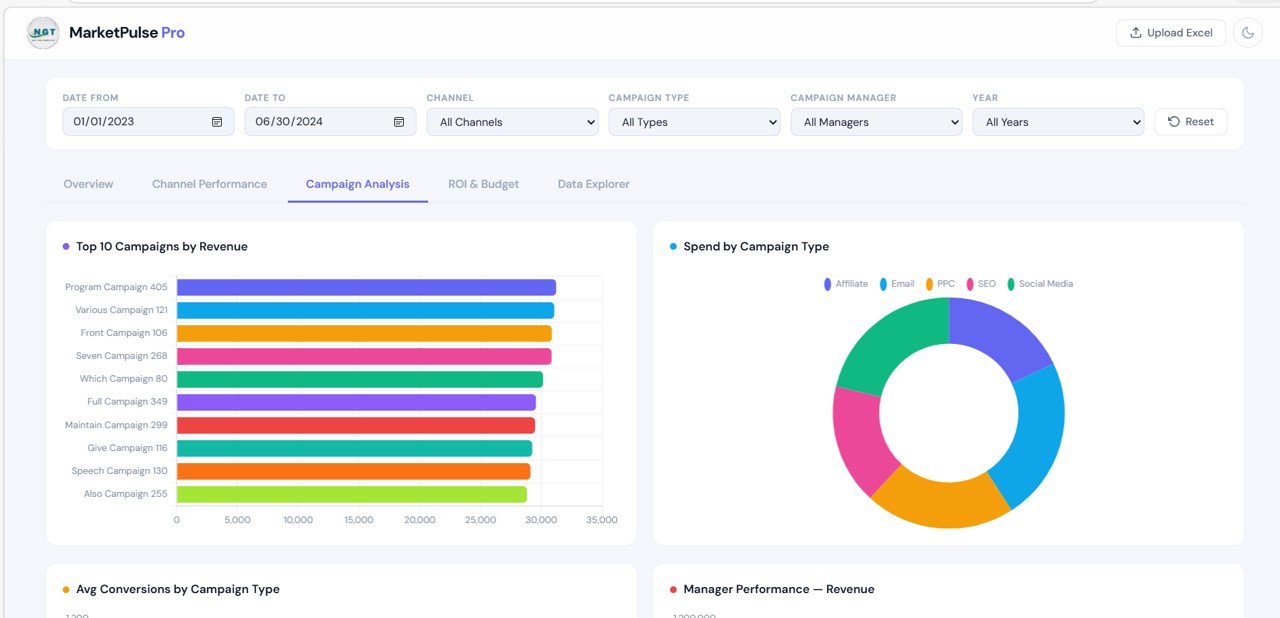Viewport: 1280px width, 618px height.
Task: Click the red dot beside Manager Performance title
Action: point(670,589)
